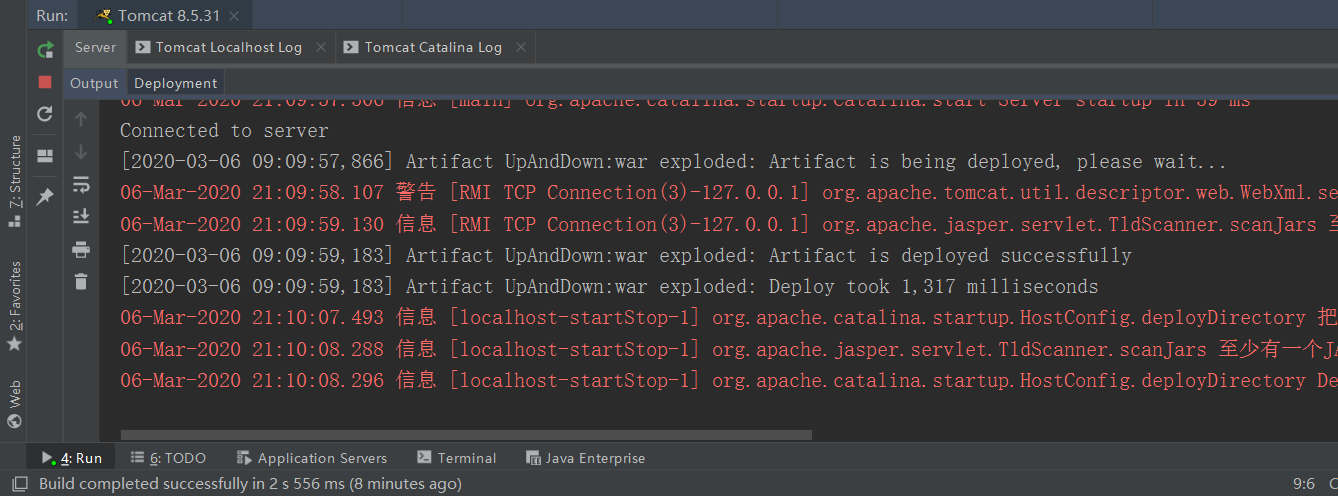Switch to Tomcat Catalina Log tab
Screen dimensions: 1338x496
click(x=422, y=47)
